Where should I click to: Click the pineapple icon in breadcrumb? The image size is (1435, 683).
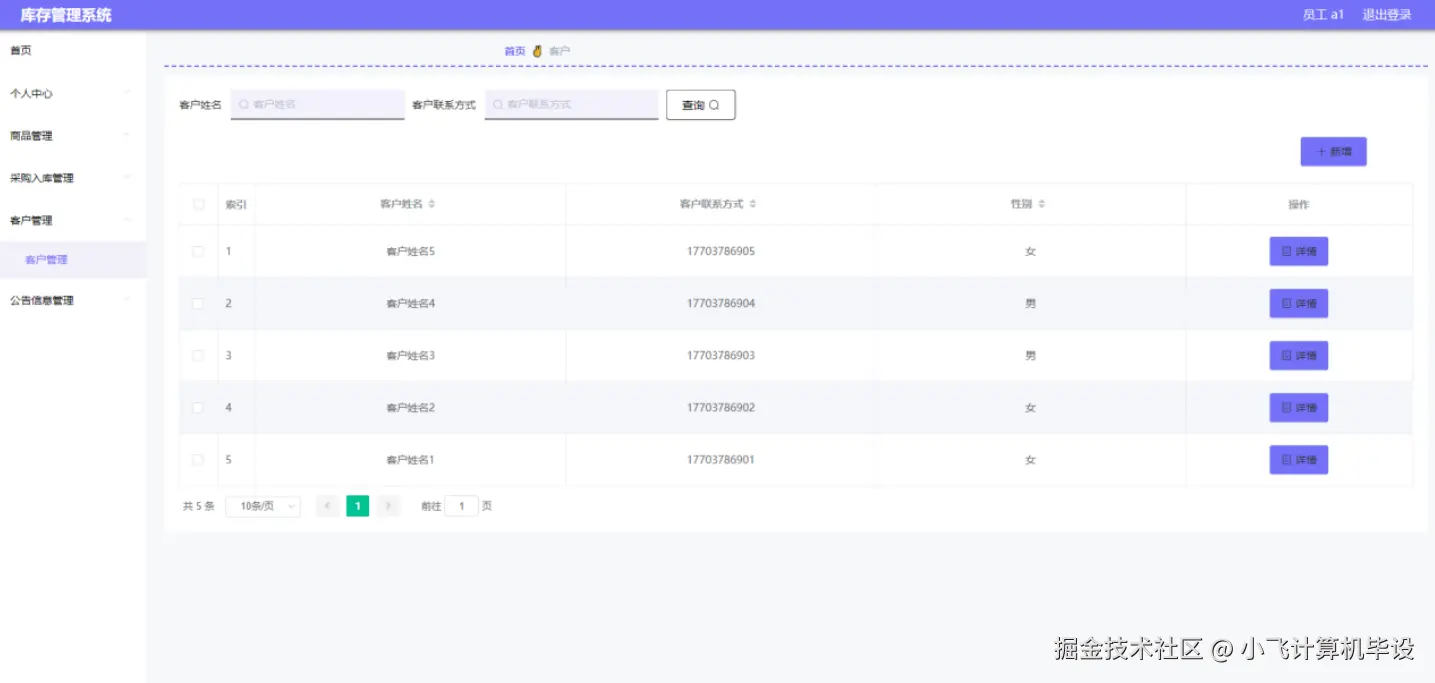537,51
